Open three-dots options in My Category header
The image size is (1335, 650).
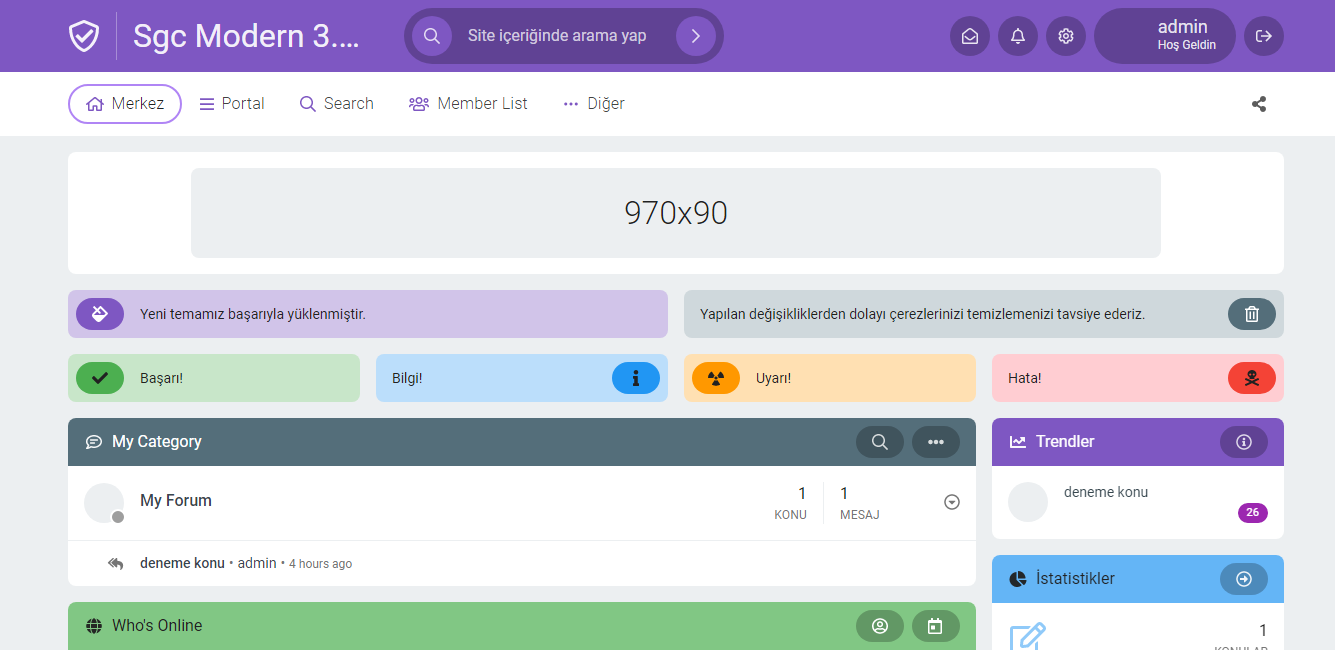click(x=935, y=442)
